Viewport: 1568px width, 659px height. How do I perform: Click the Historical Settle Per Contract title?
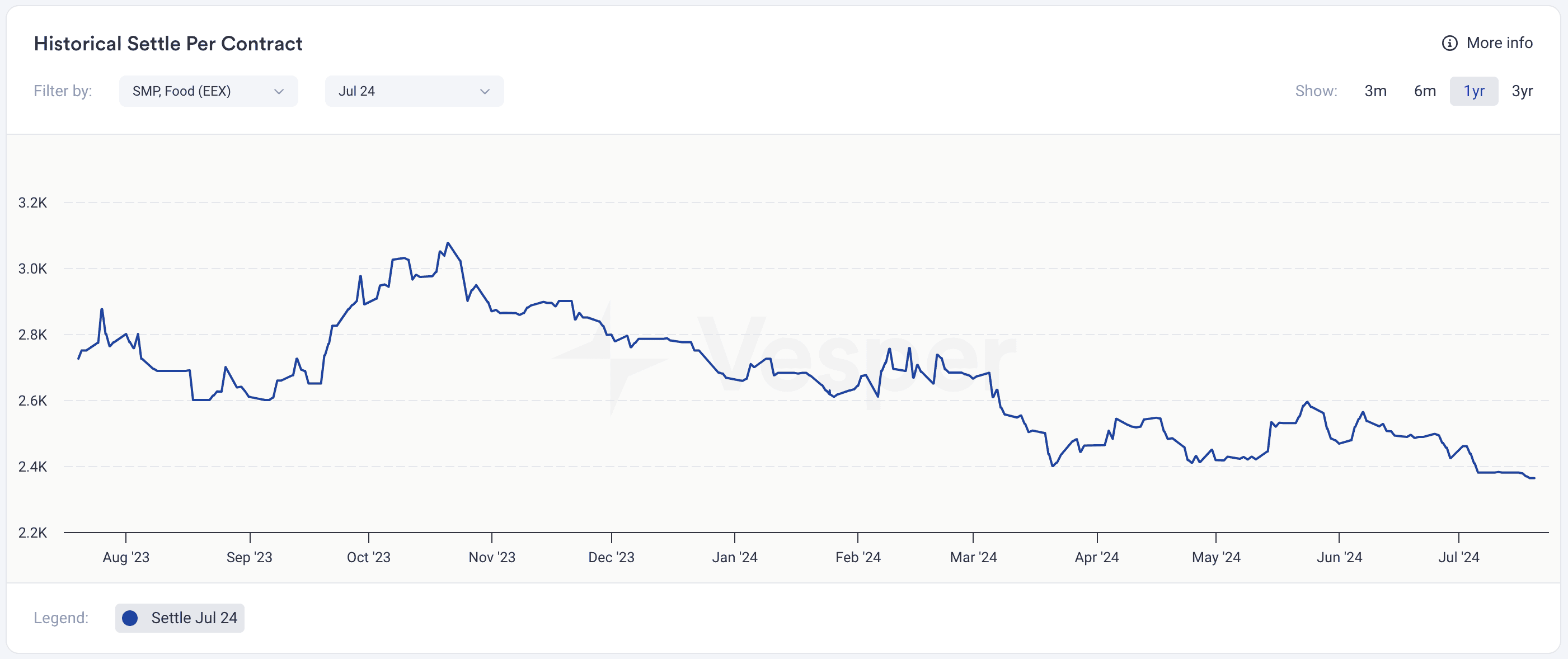point(168,43)
